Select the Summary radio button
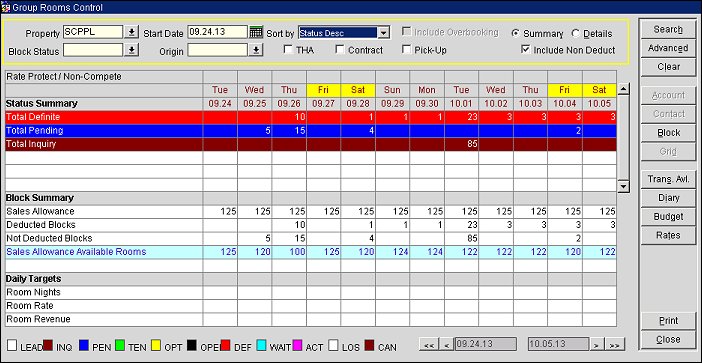Screen dimensions: 702x363 [x=515, y=33]
